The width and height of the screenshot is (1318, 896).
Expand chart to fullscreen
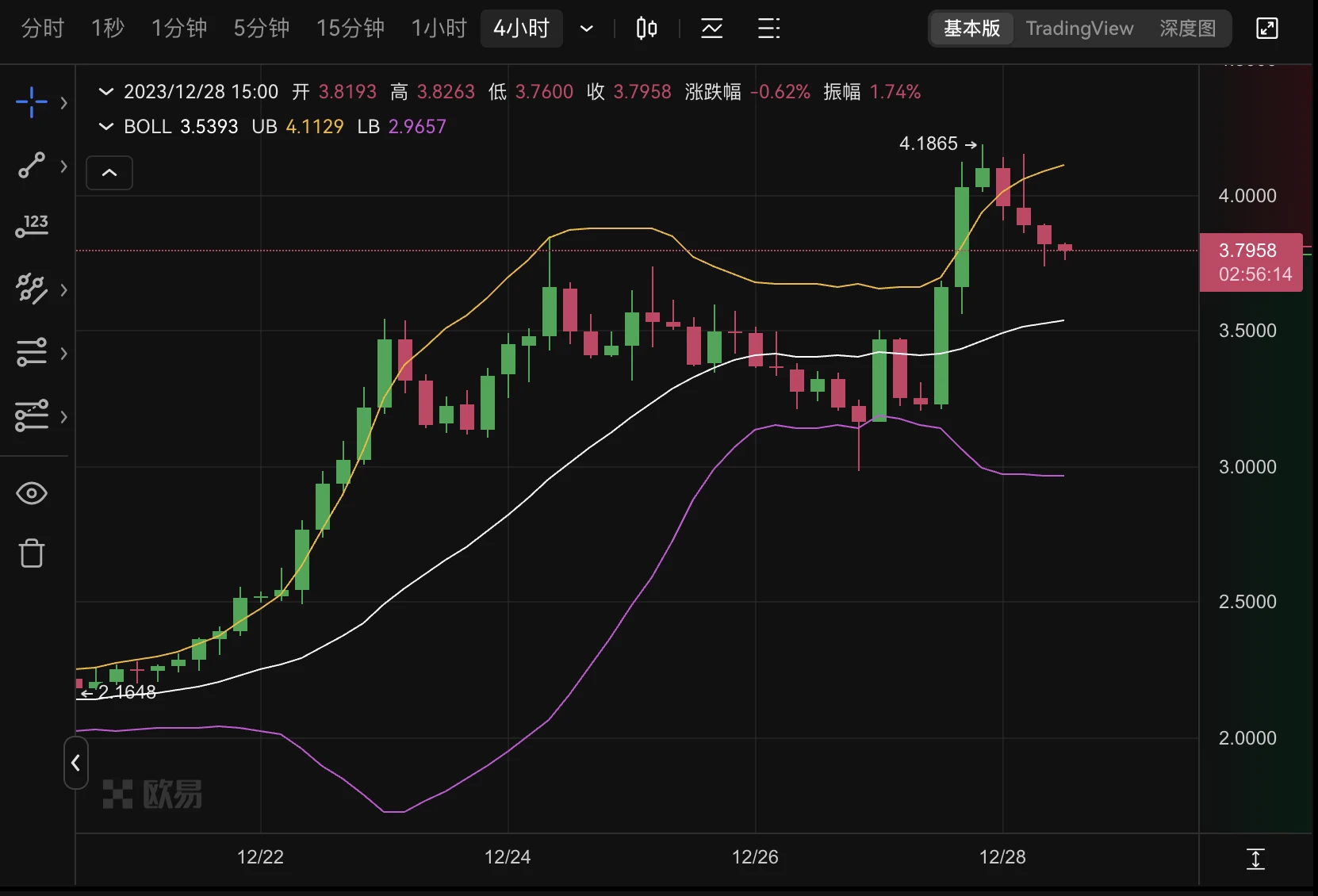coord(1267,29)
